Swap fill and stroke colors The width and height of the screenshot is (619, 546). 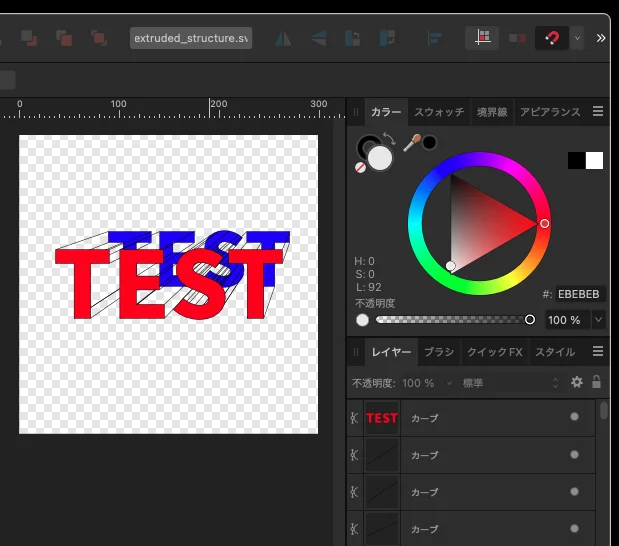click(x=389, y=139)
